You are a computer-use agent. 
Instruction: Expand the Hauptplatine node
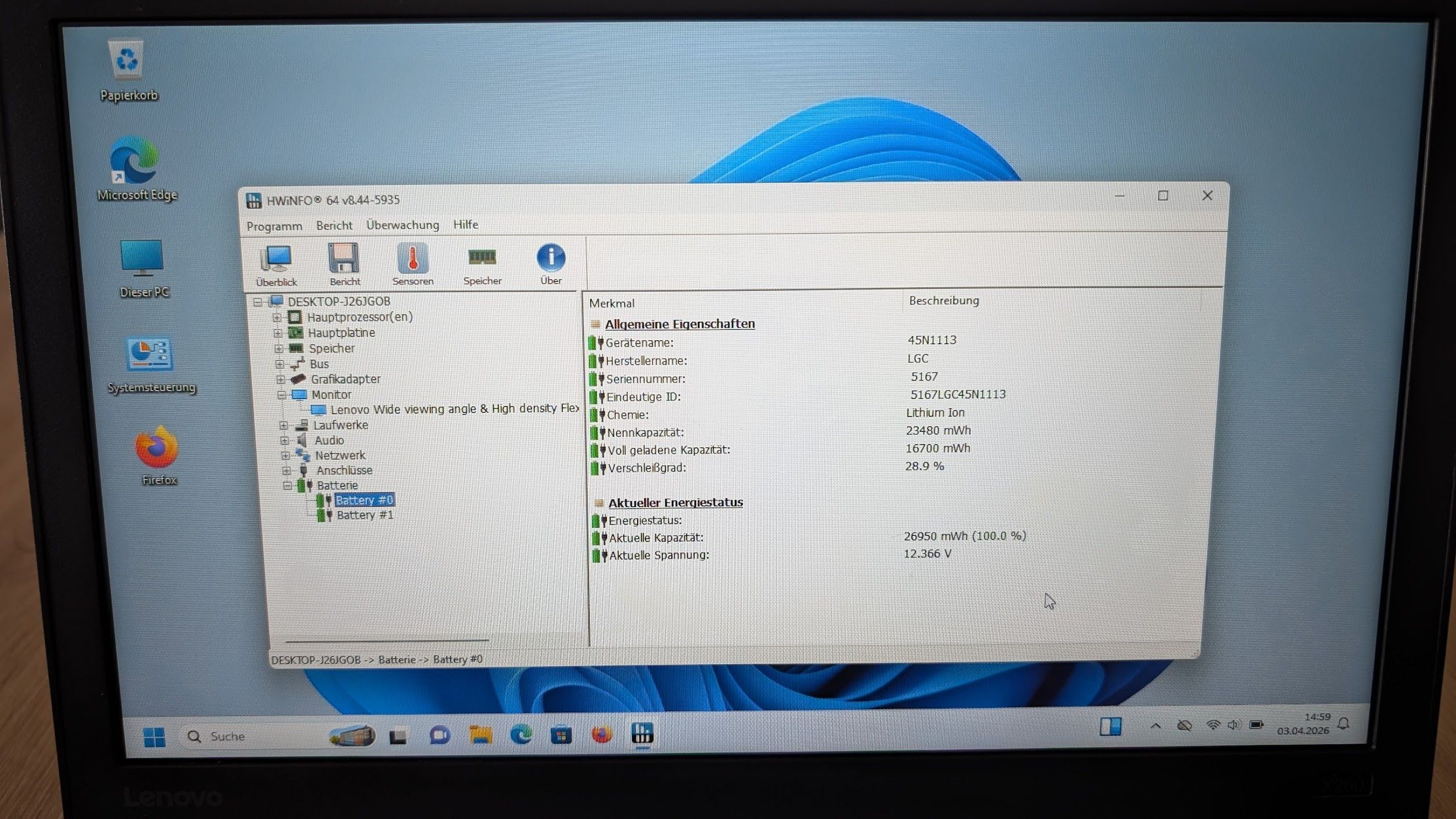[x=277, y=334]
